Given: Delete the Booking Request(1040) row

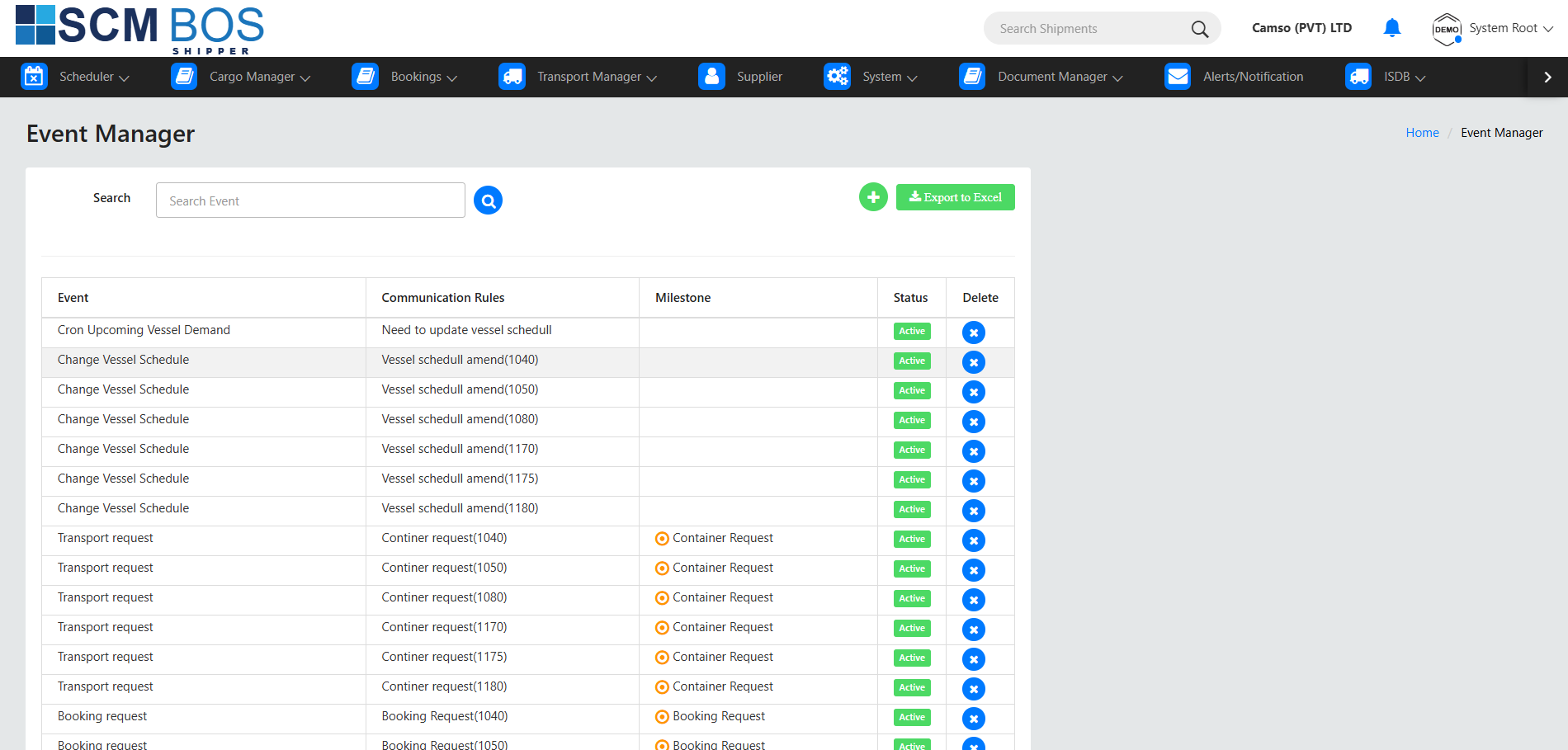Looking at the screenshot, I should click(974, 719).
